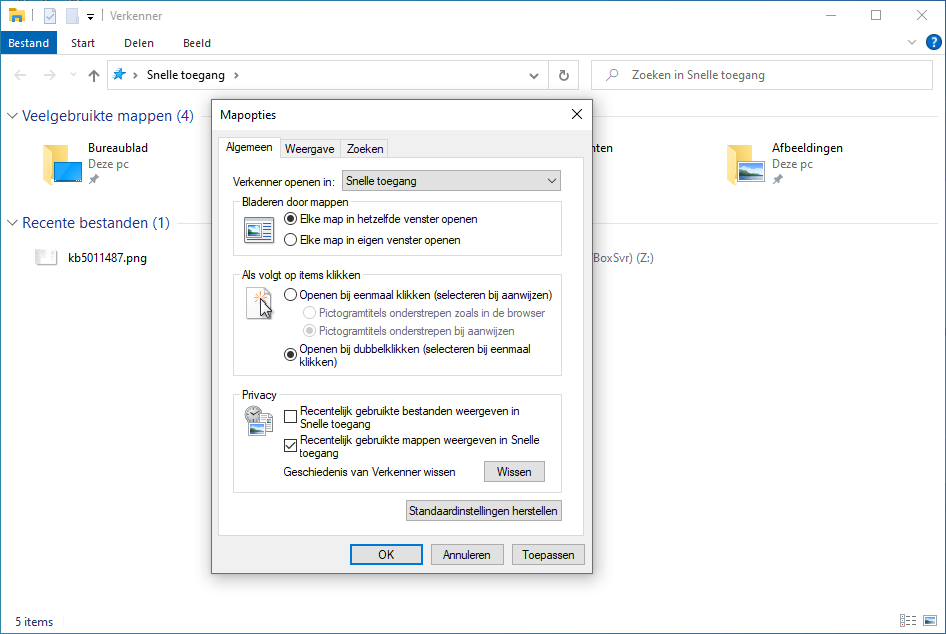Viewport: 946px width, 634px height.
Task: Click the kb5011487.png file icon
Action: (46, 258)
